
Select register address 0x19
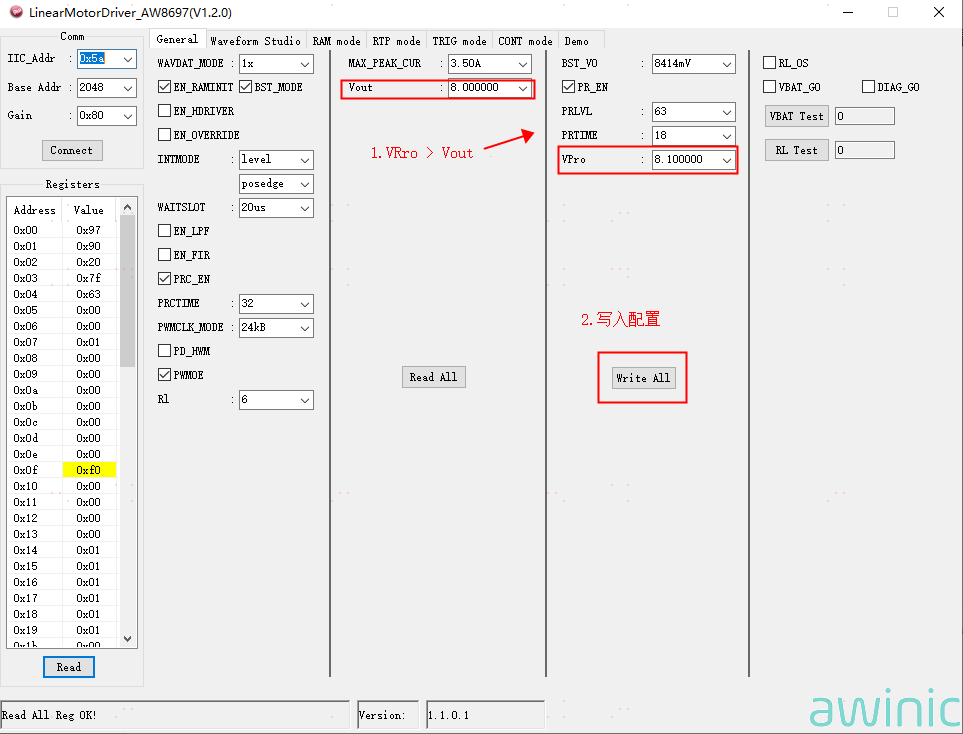26,630
